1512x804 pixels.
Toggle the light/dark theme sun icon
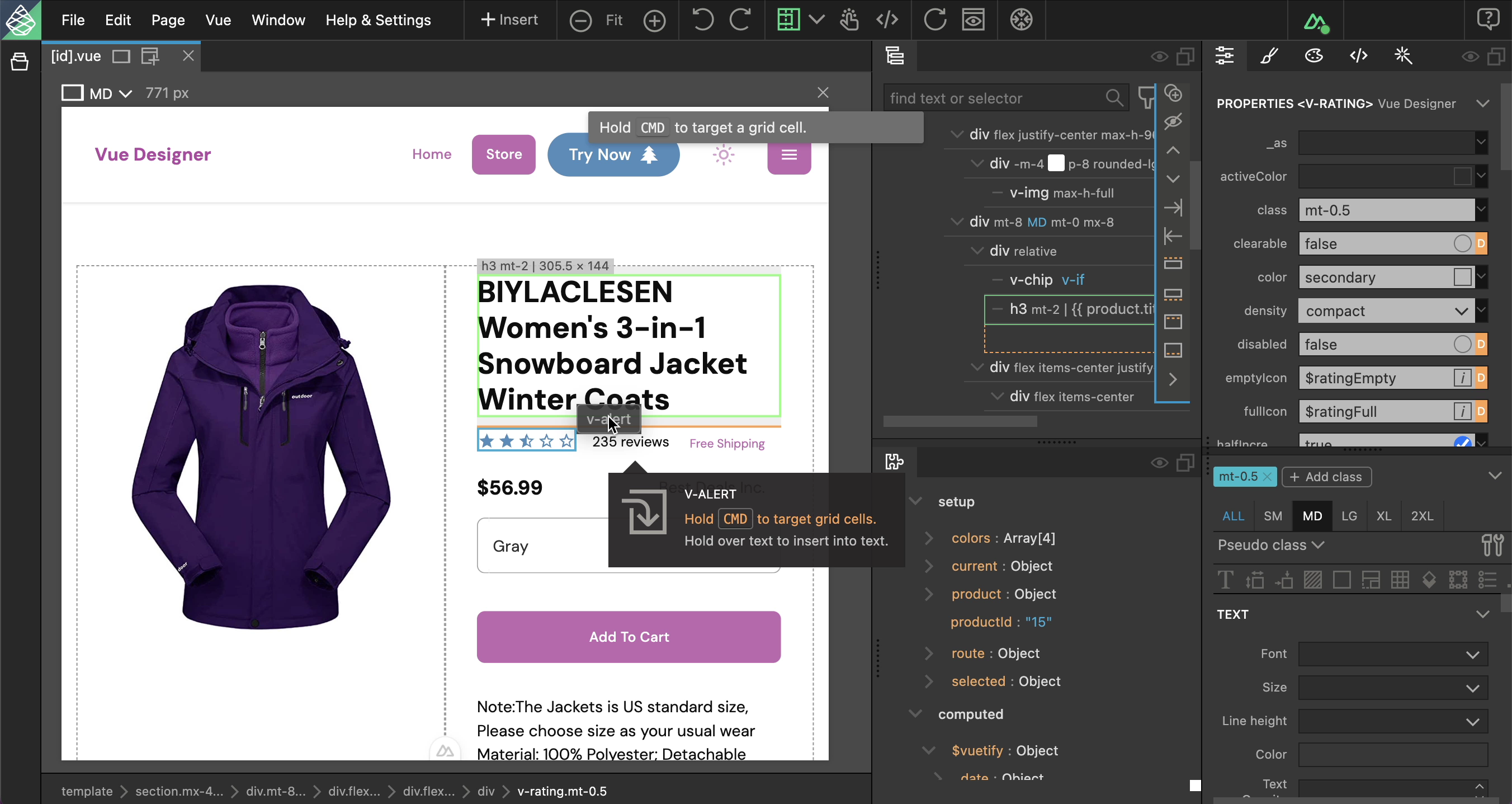(x=723, y=155)
